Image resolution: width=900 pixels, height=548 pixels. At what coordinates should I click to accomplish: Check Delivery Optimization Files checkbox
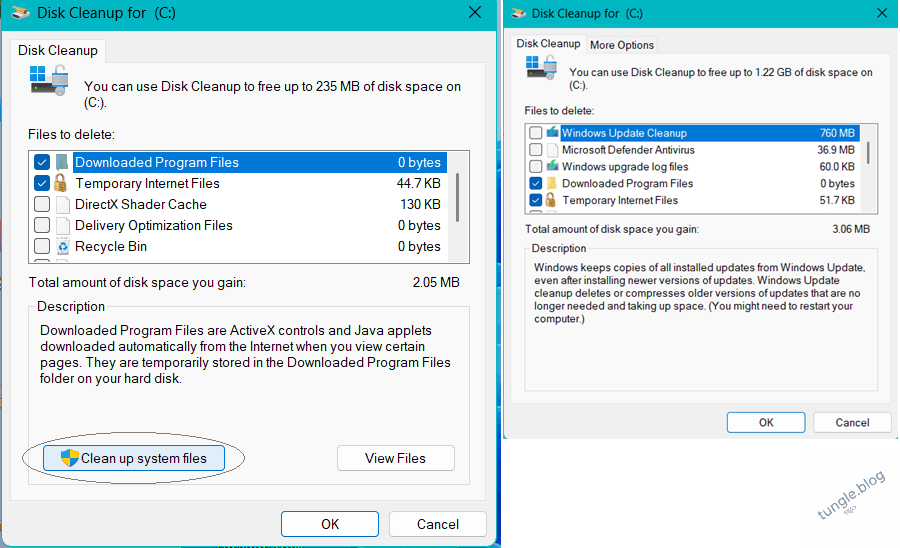42,225
